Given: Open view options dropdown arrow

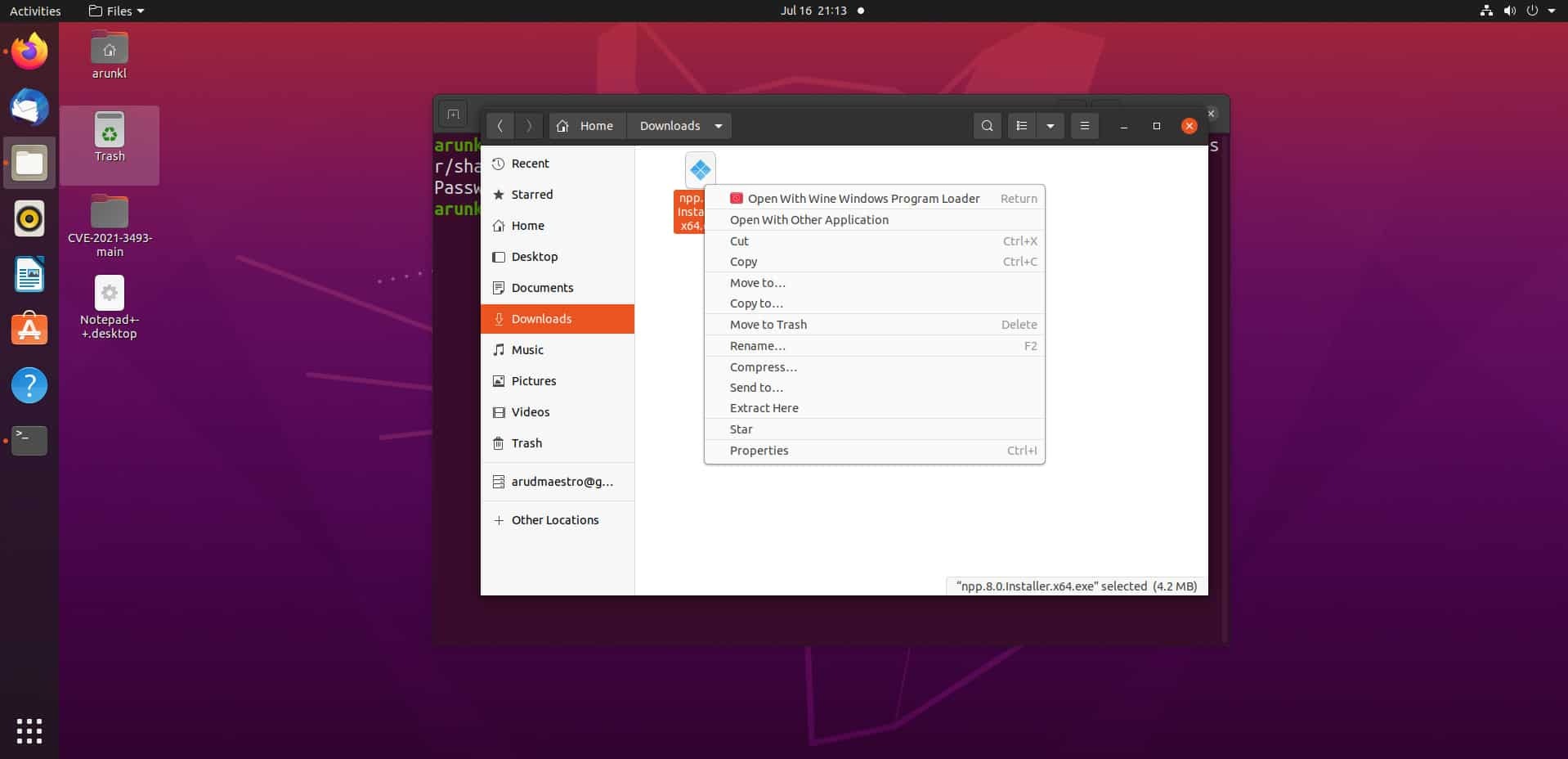Looking at the screenshot, I should click(1051, 126).
